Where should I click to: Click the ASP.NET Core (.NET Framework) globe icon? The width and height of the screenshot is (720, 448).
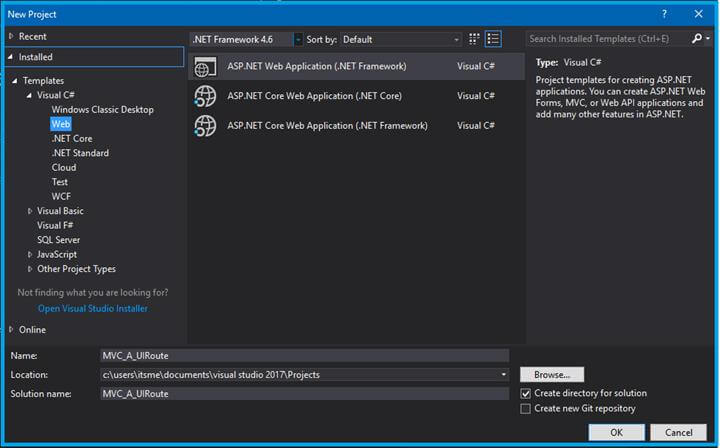click(205, 126)
